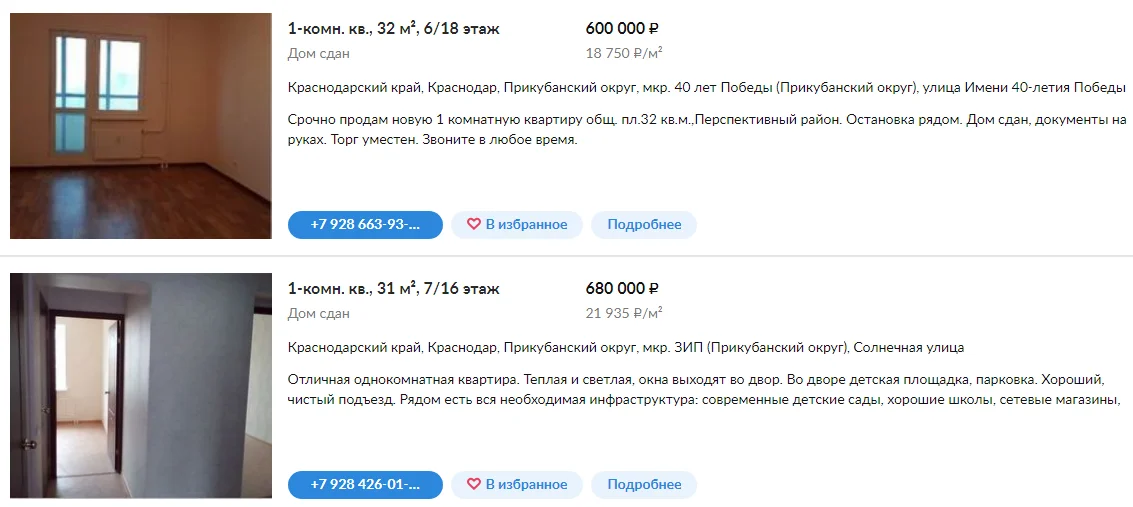
Task: Select the address on Солнечная улица
Action: (x=625, y=347)
